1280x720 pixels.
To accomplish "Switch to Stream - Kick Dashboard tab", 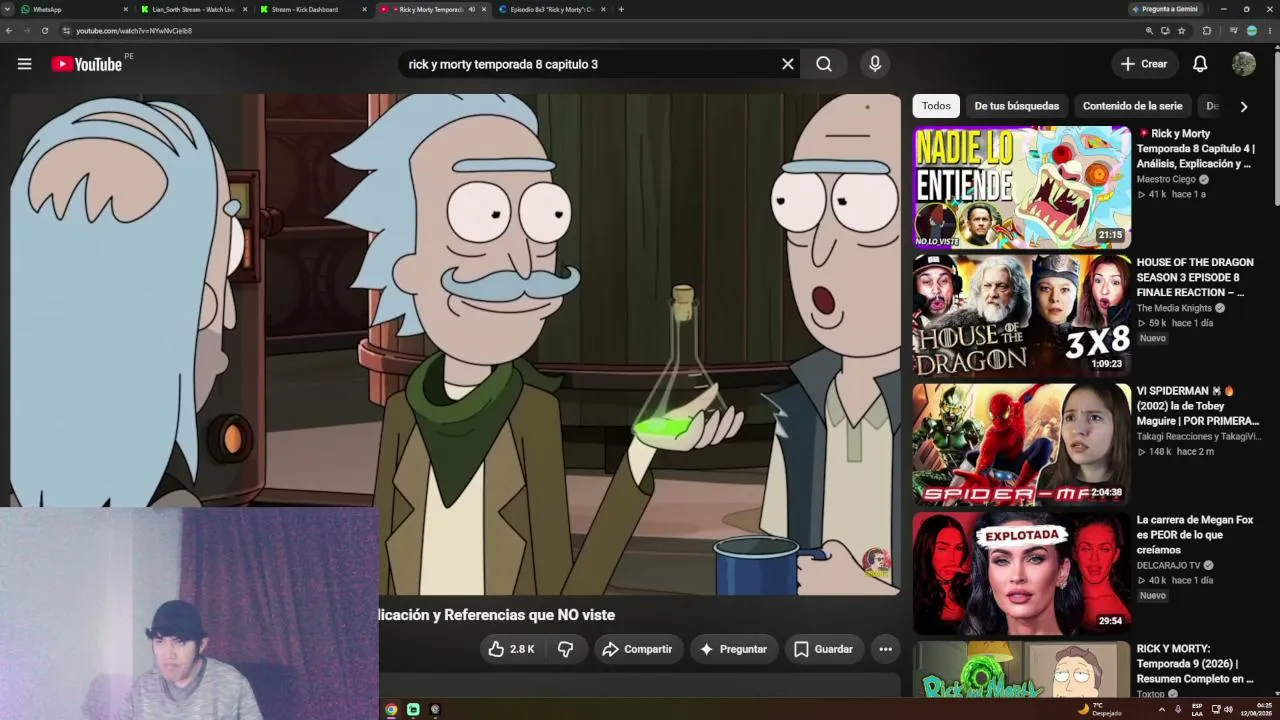I will tap(312, 9).
